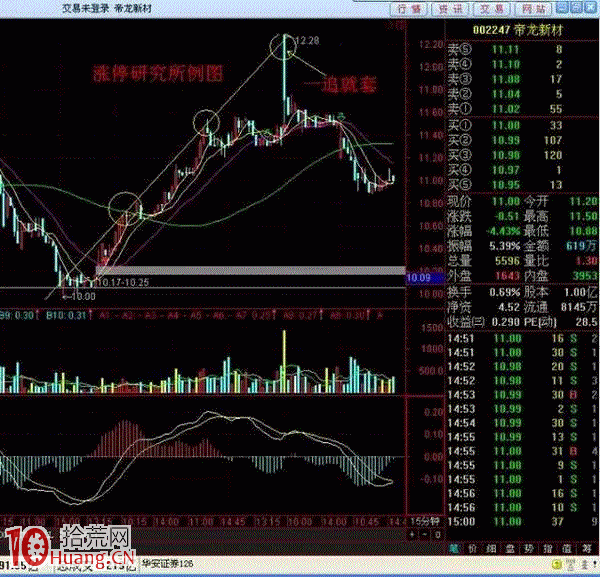The width and height of the screenshot is (600, 577).
Task: Click the 12.28 peak price label
Action: [x=307, y=41]
